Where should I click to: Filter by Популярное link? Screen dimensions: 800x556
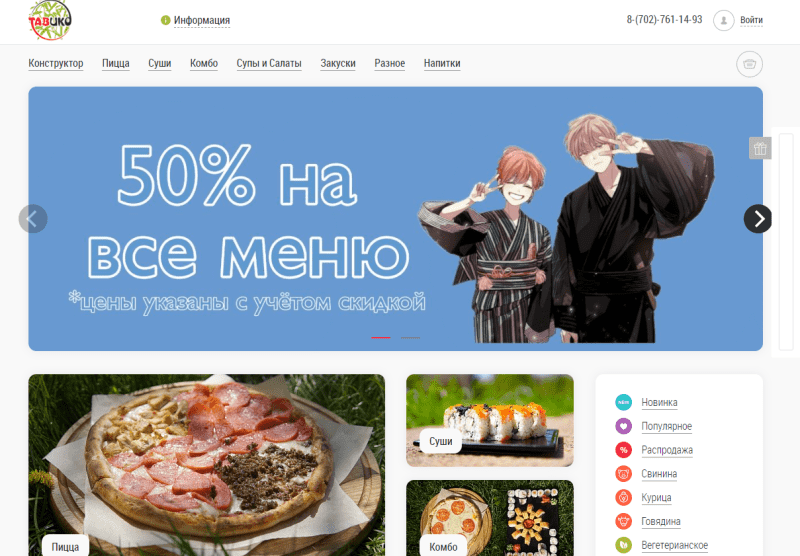[x=666, y=426]
